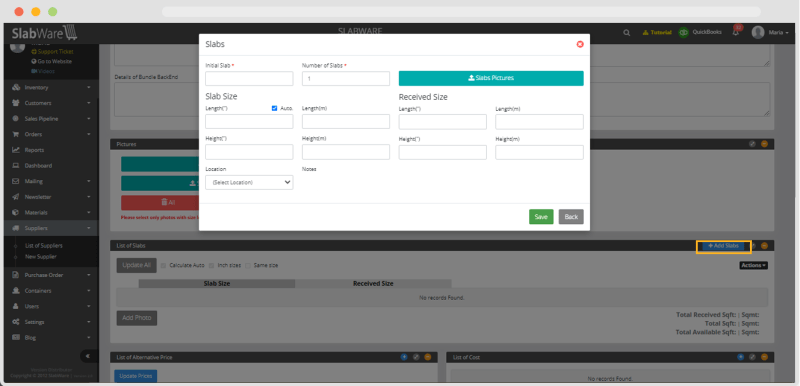This screenshot has width=800, height=386.
Task: Click the Customers sidebar icon
Action: point(16,103)
